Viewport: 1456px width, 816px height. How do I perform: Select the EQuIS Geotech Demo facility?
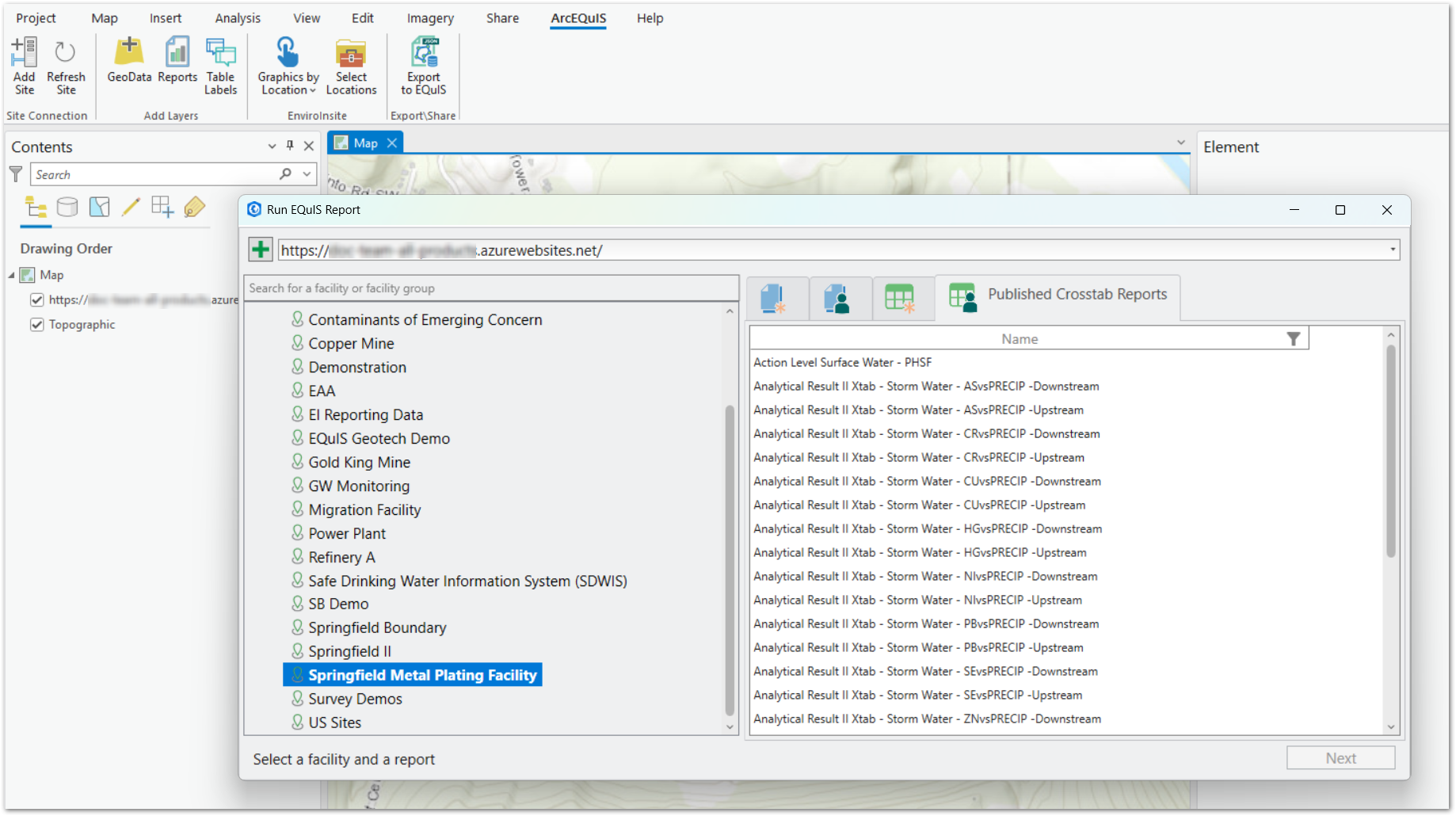click(379, 439)
